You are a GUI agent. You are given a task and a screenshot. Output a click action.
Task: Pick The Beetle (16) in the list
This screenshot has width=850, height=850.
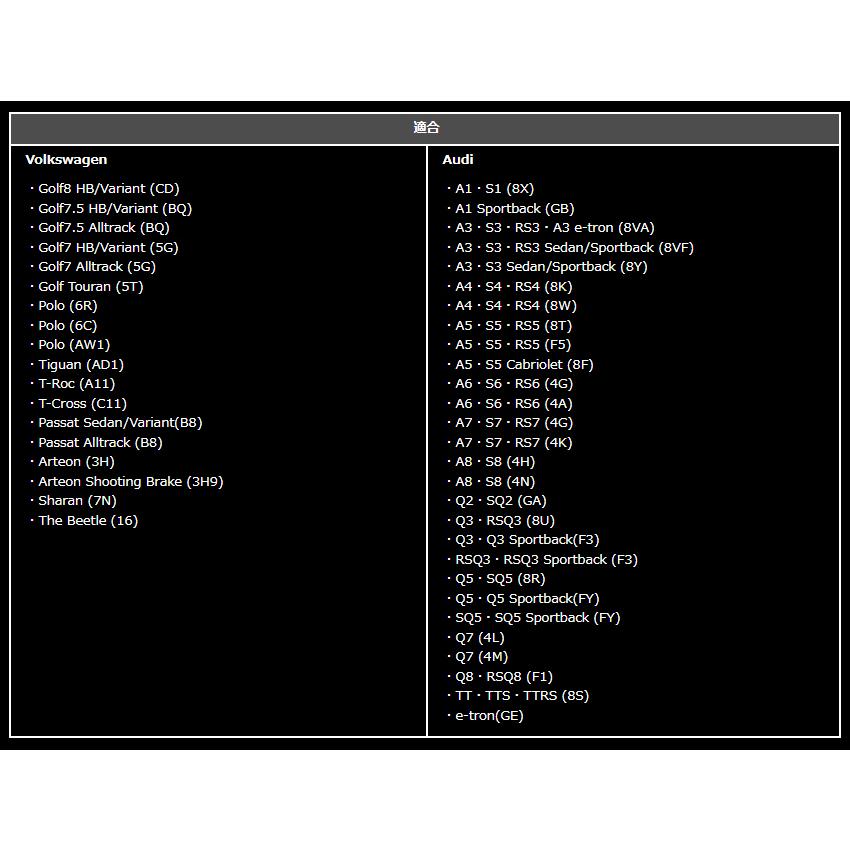pos(88,521)
